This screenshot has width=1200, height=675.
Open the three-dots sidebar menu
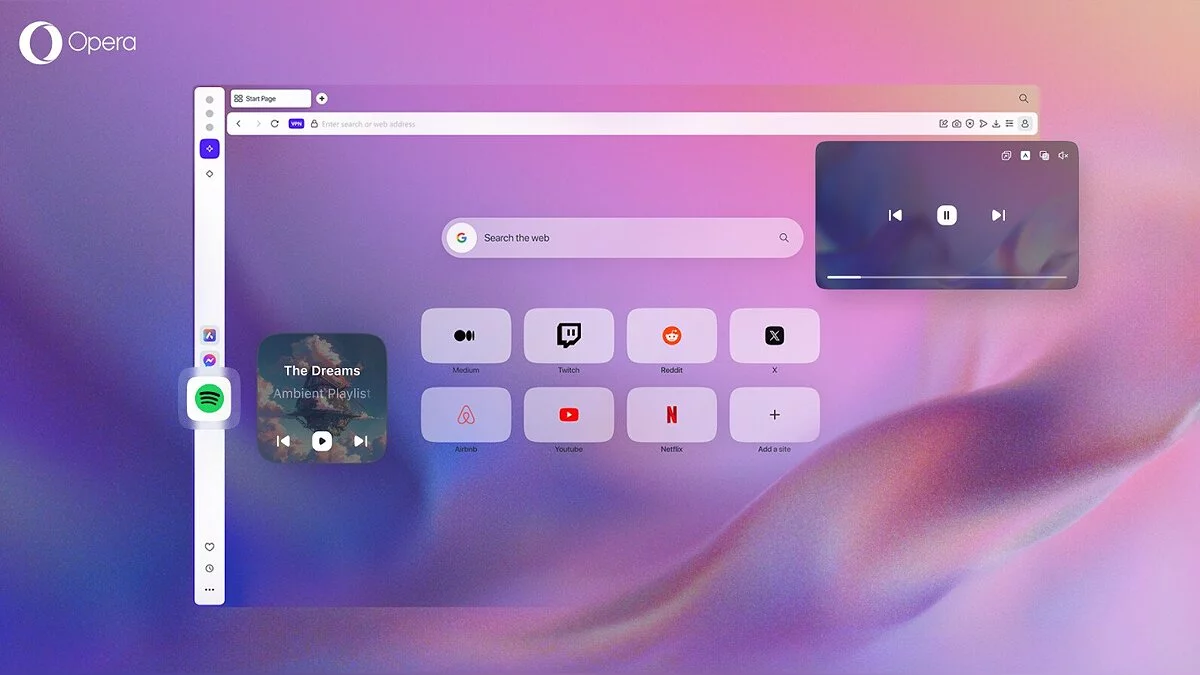click(209, 590)
